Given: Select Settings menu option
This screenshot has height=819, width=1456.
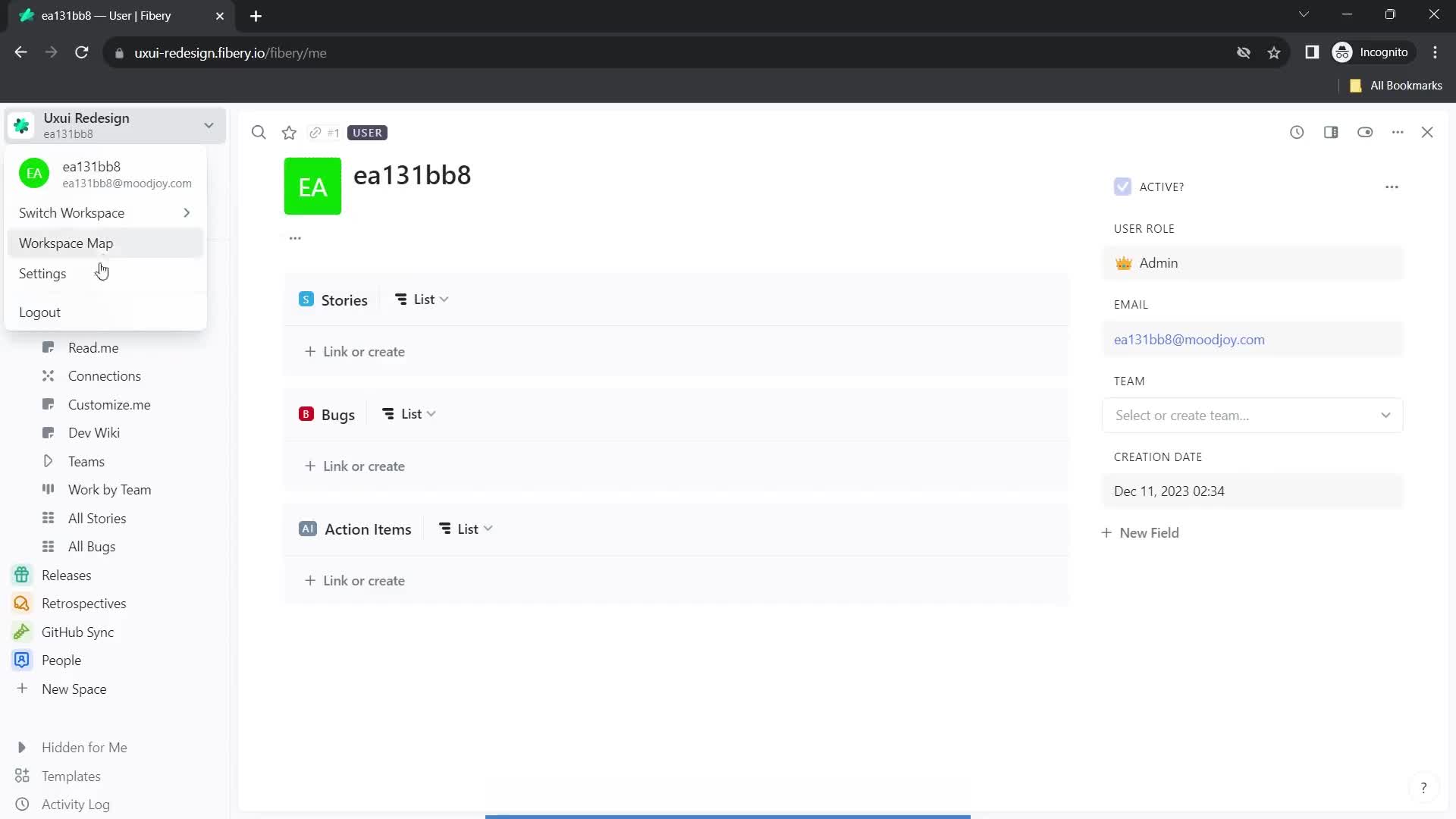Looking at the screenshot, I should coord(42,273).
